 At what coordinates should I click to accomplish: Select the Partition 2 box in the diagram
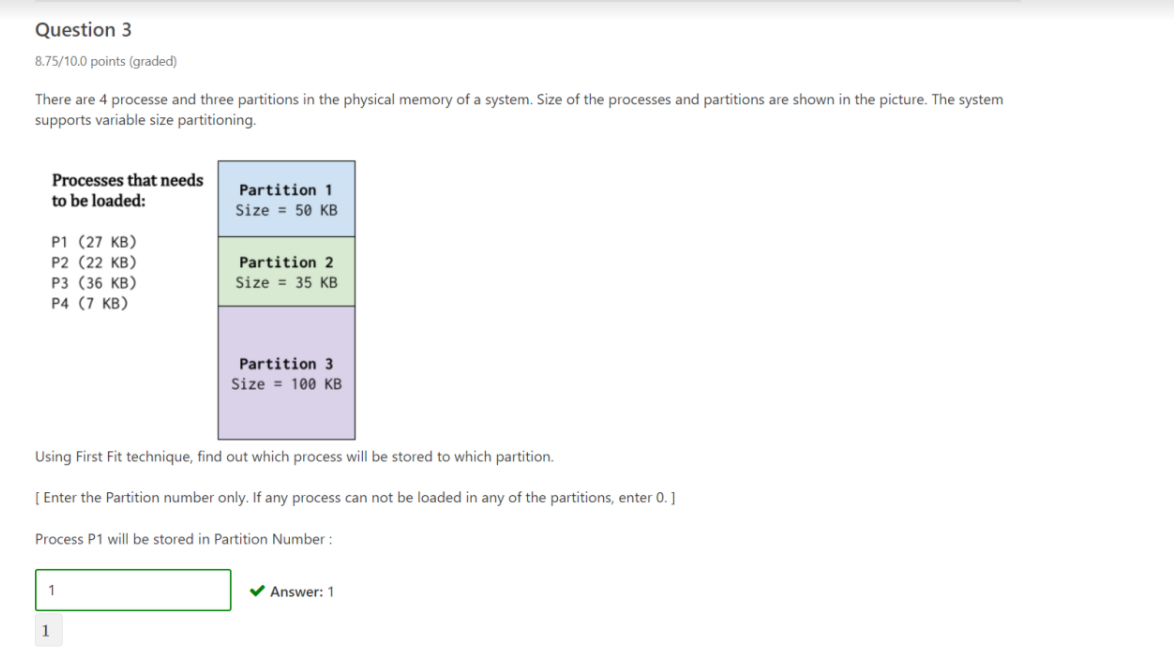coord(286,271)
